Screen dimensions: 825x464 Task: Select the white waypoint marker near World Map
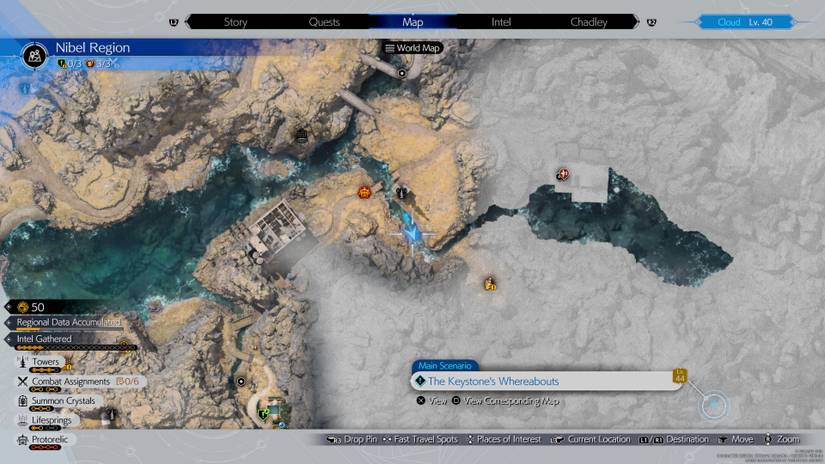[402, 73]
